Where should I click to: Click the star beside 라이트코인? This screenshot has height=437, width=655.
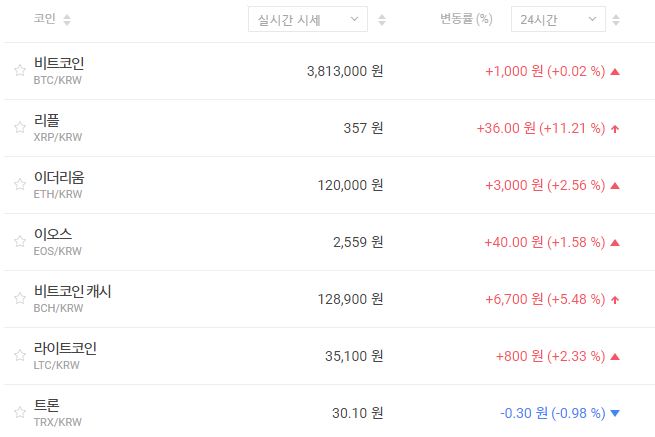tap(19, 356)
